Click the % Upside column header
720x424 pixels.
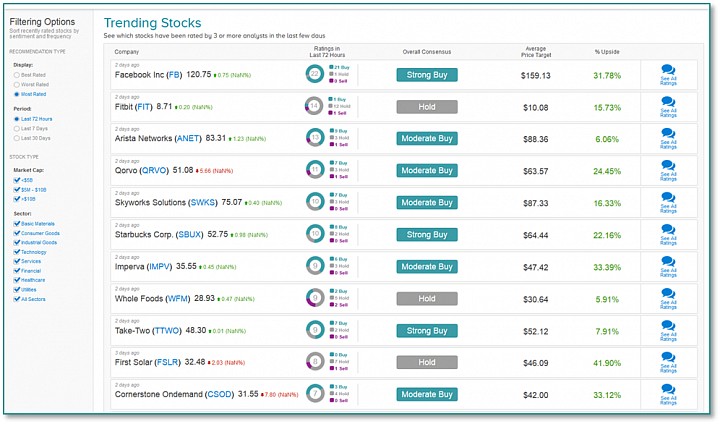(x=607, y=52)
